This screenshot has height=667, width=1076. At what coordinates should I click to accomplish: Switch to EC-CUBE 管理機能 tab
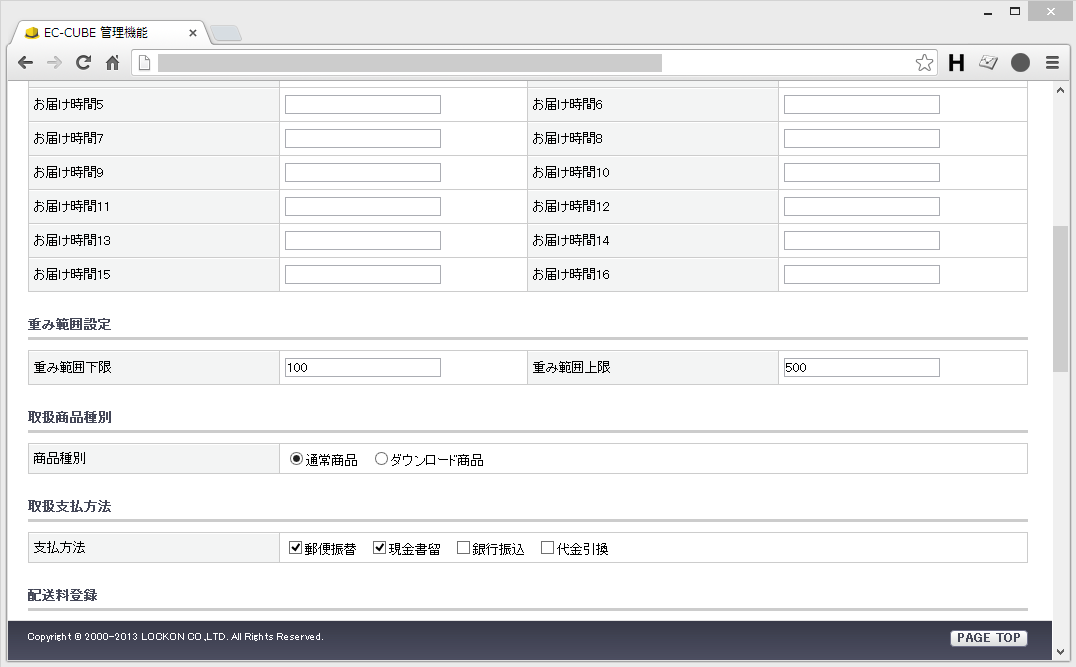pyautogui.click(x=110, y=33)
